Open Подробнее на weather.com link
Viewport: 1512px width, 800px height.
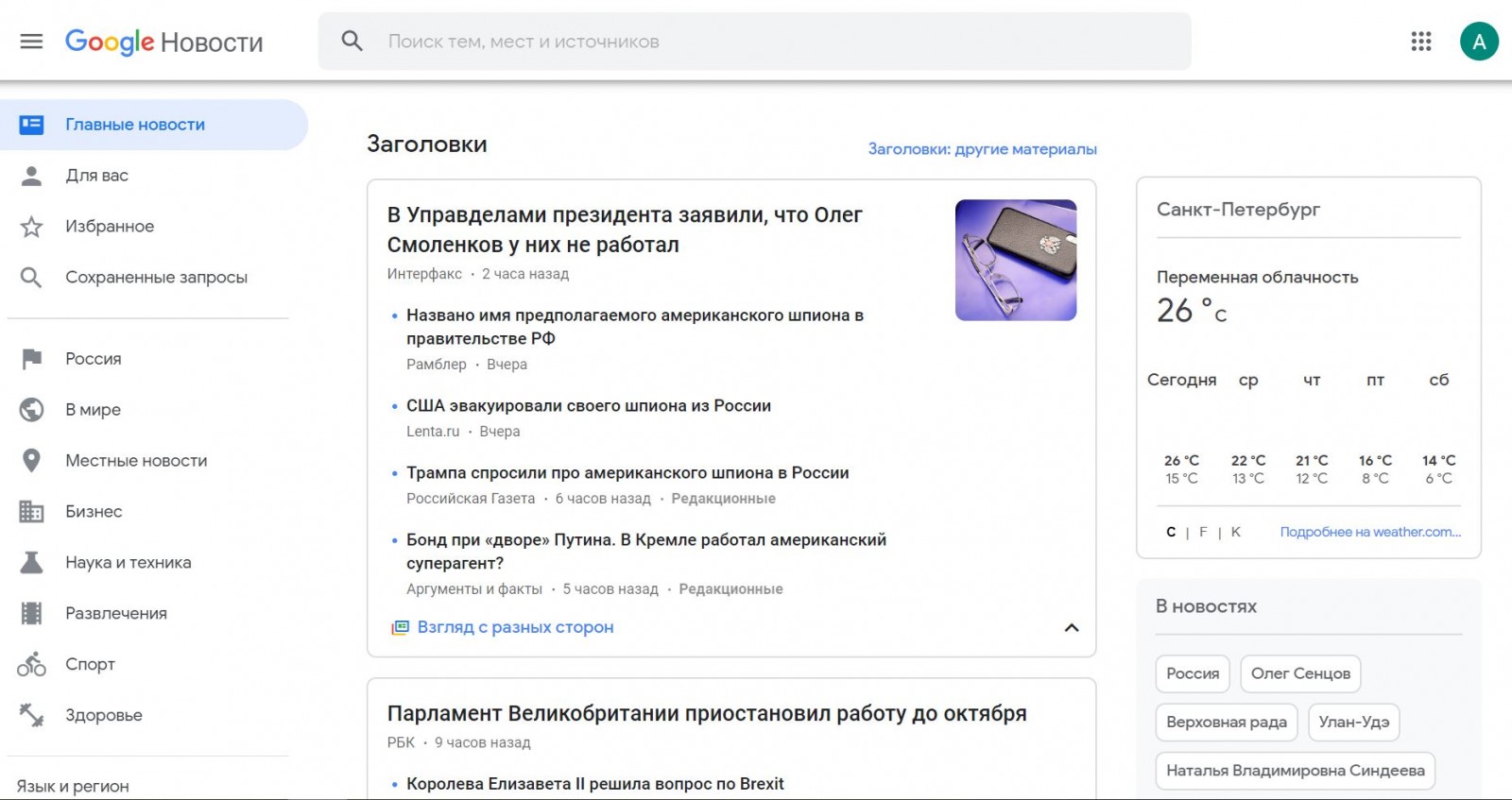[1370, 532]
